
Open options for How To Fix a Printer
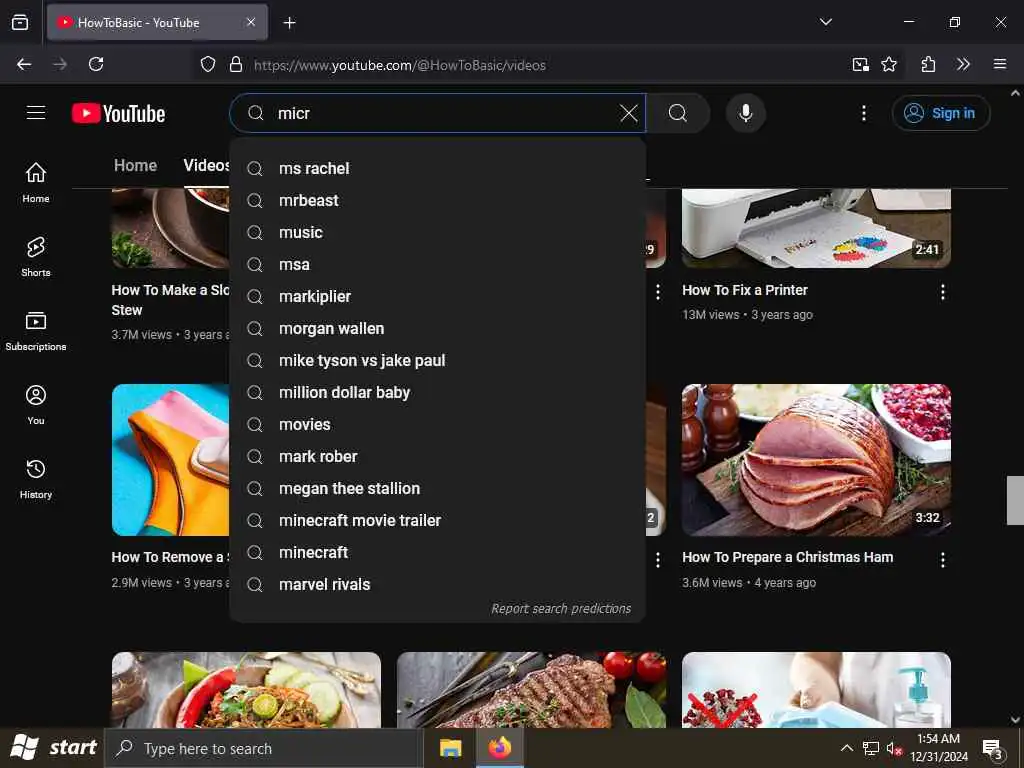(x=942, y=292)
